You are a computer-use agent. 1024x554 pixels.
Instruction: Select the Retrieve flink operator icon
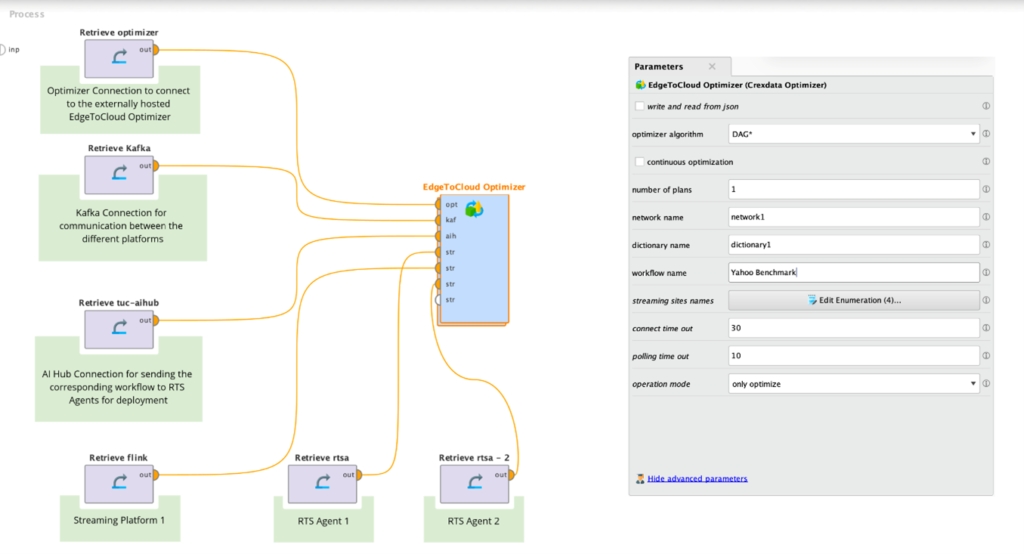click(x=118, y=485)
